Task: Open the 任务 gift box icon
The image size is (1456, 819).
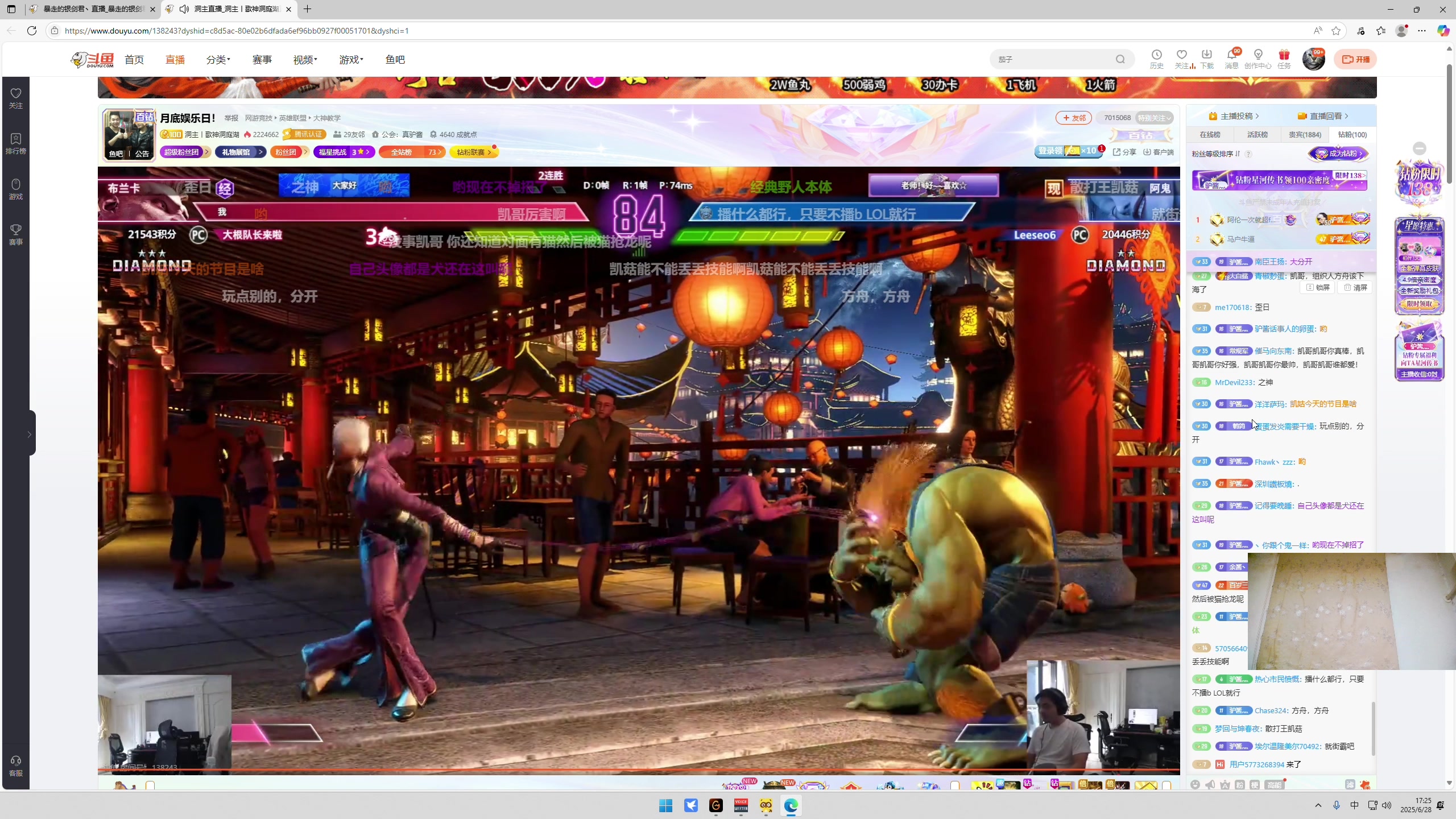Action: 1284,59
